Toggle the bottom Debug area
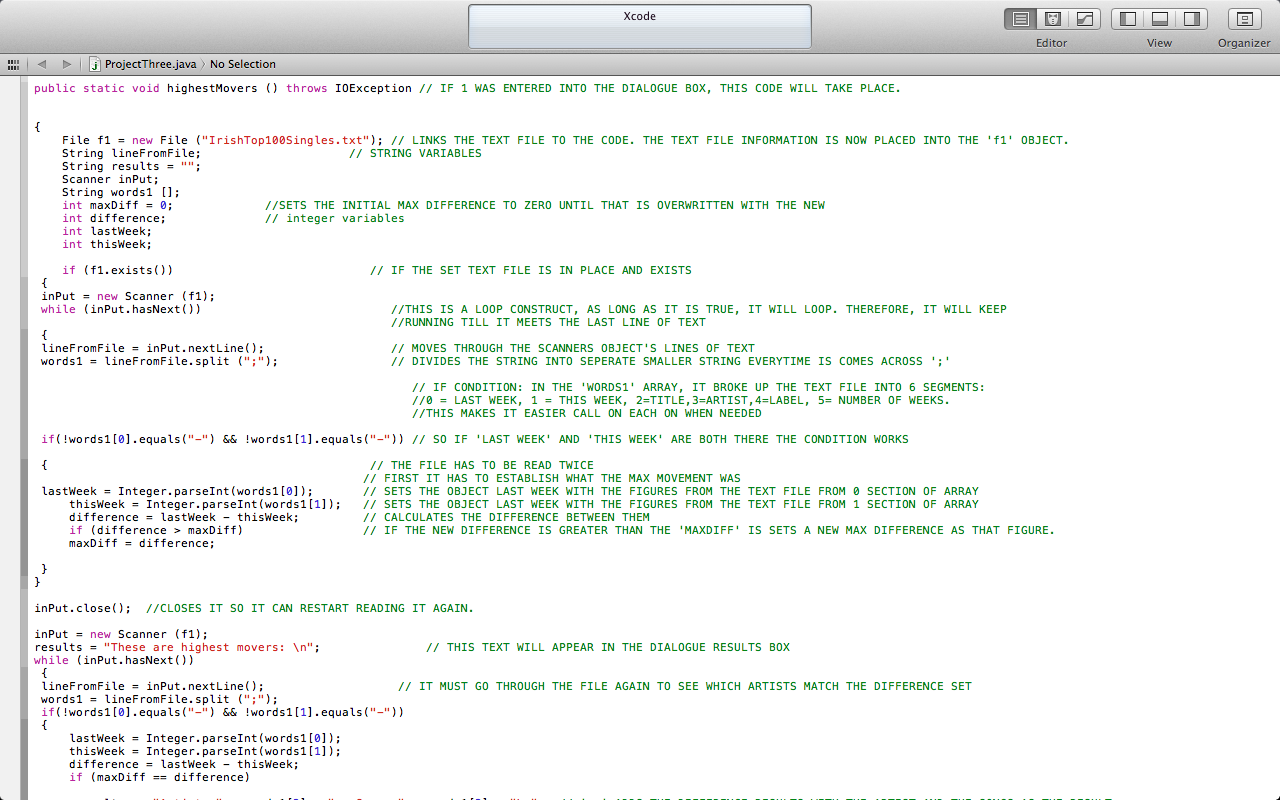Screen dimensions: 1280x800 (x=1160, y=19)
